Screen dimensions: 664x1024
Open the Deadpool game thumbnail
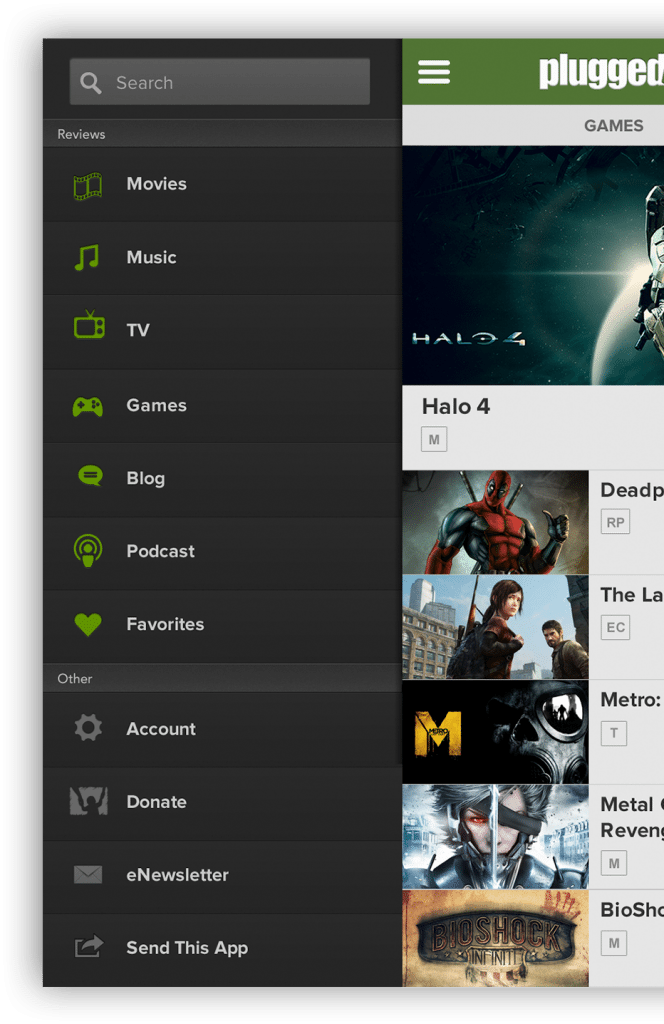pos(496,522)
